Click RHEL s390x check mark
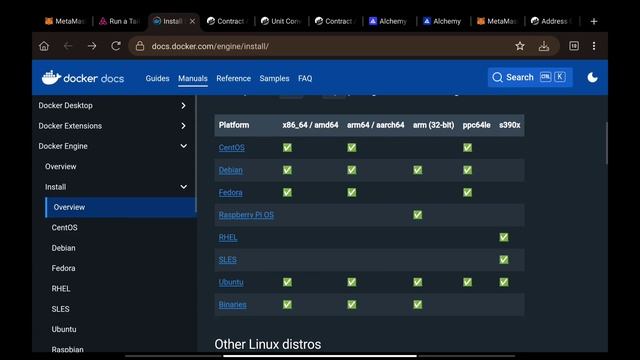The width and height of the screenshot is (640, 360). [504, 238]
